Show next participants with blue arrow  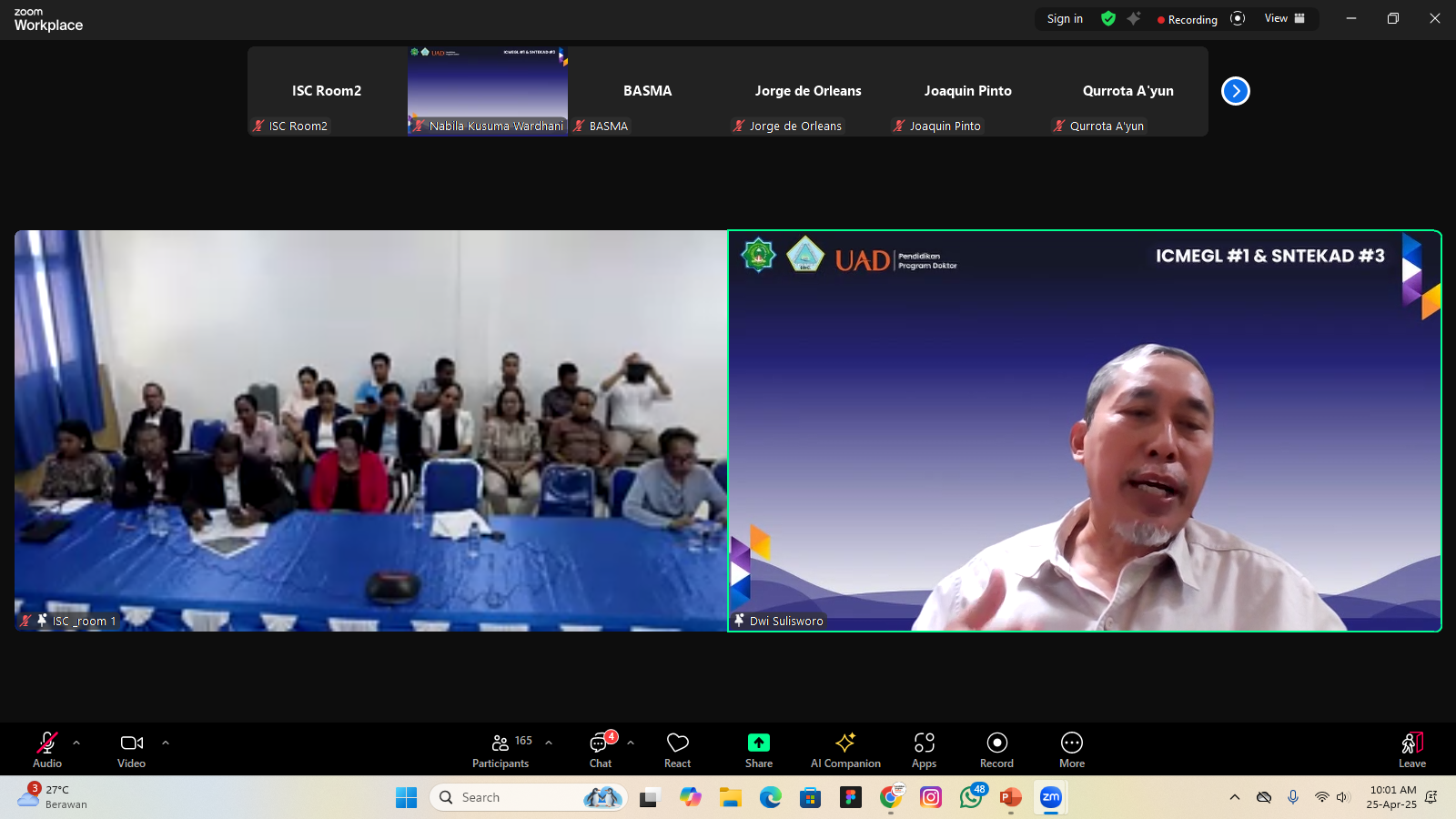pos(1235,91)
